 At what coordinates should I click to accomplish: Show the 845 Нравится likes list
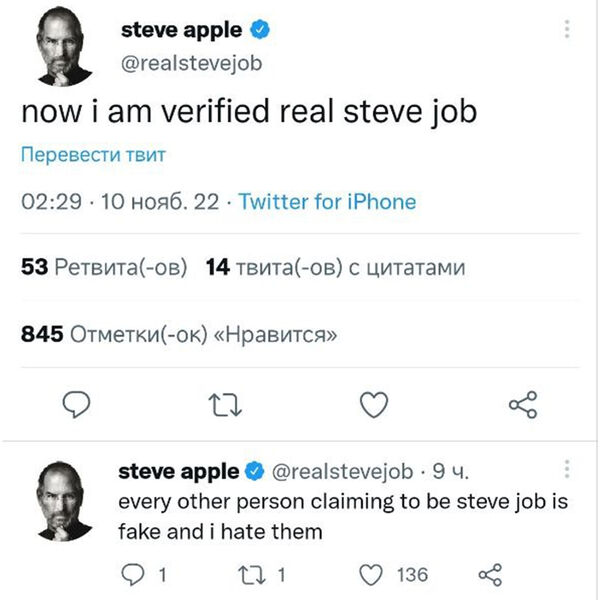pos(179,335)
